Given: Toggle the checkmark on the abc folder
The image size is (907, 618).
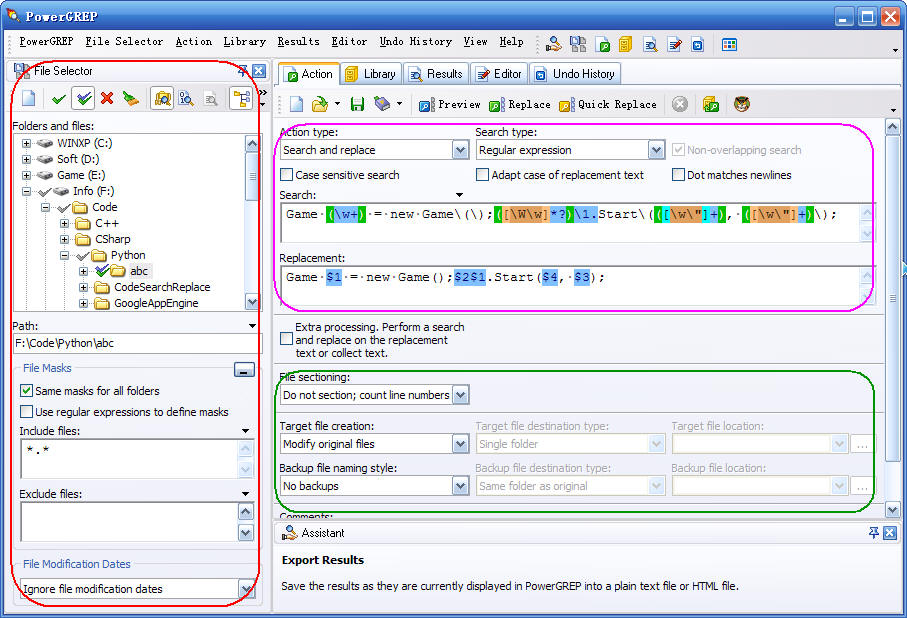Looking at the screenshot, I should 102,270.
